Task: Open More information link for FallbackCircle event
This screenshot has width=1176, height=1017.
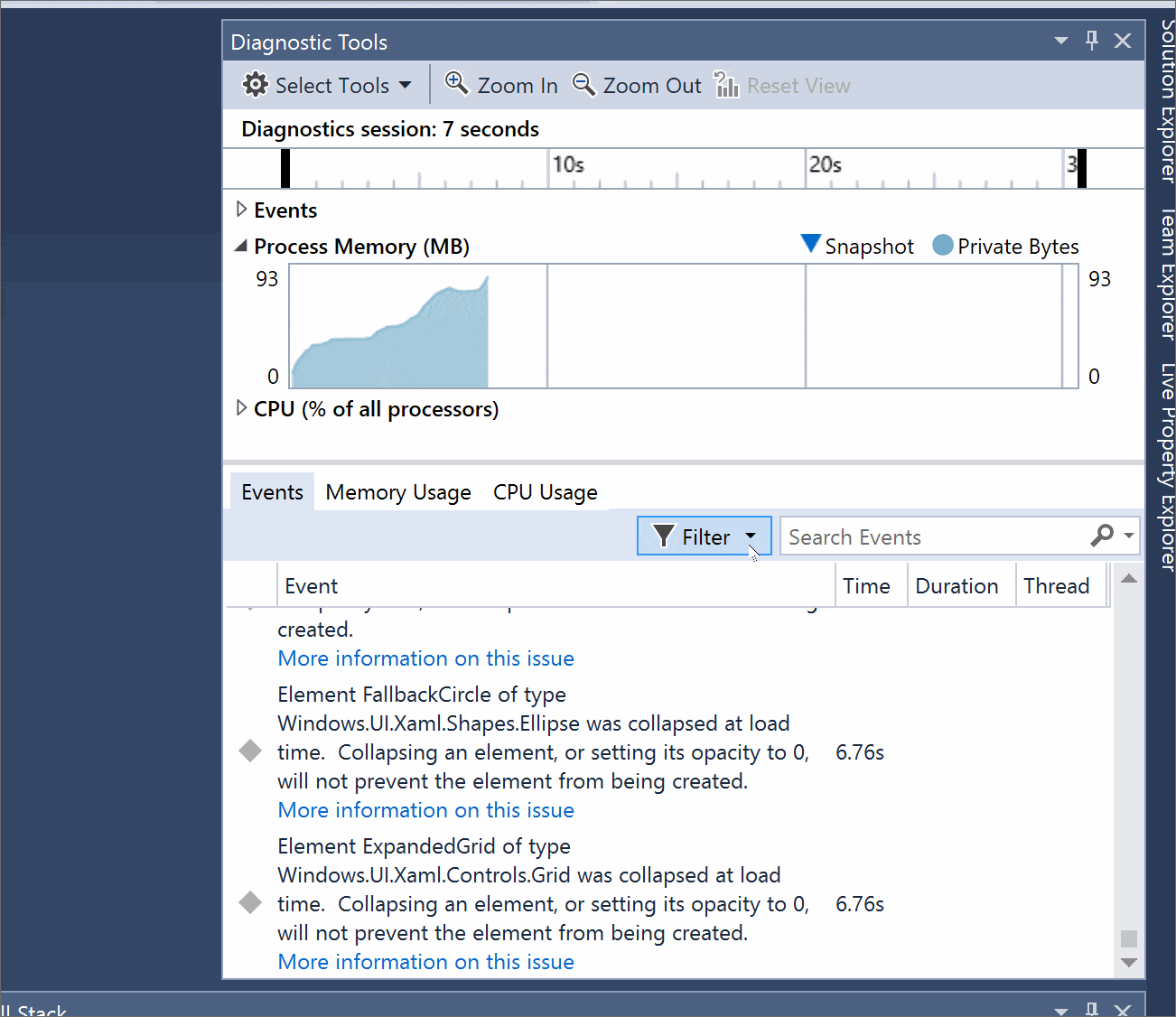Action: 425,810
